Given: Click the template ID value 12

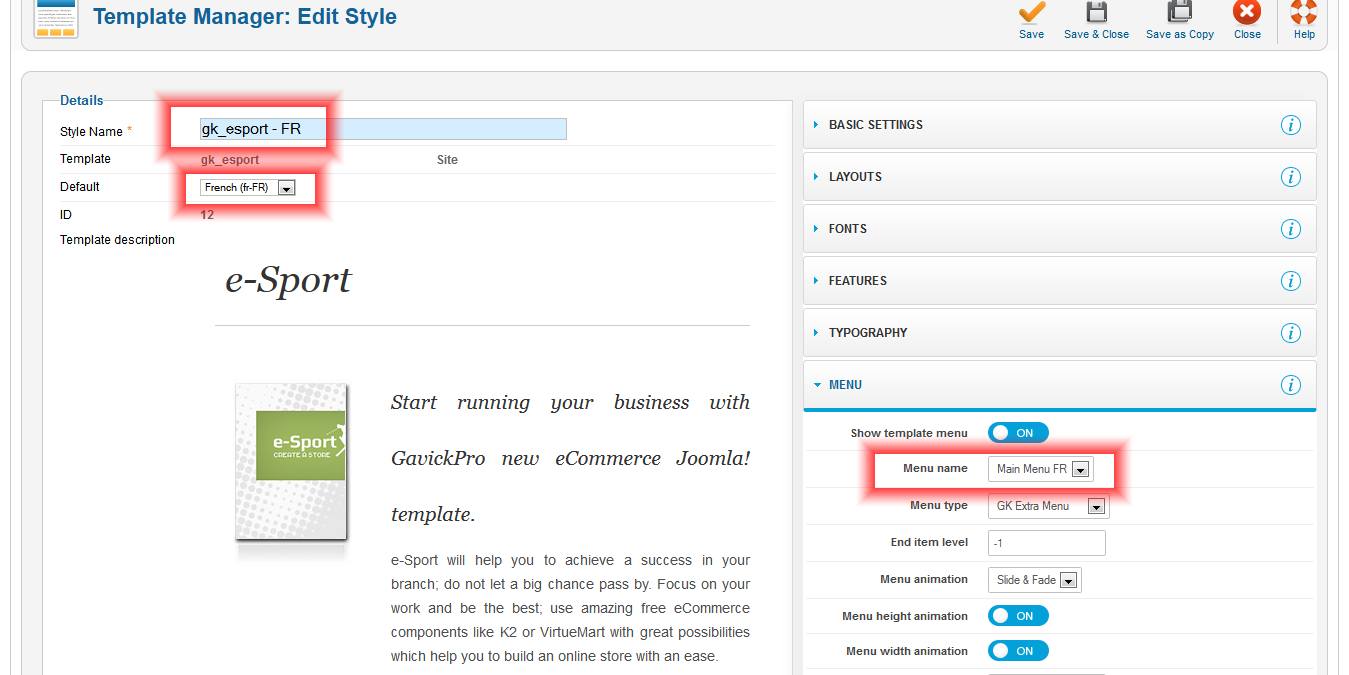Looking at the screenshot, I should point(207,215).
